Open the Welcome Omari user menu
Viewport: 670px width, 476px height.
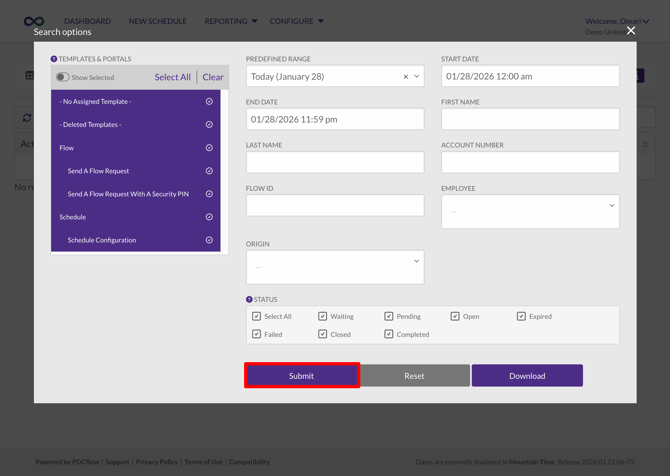(617, 21)
